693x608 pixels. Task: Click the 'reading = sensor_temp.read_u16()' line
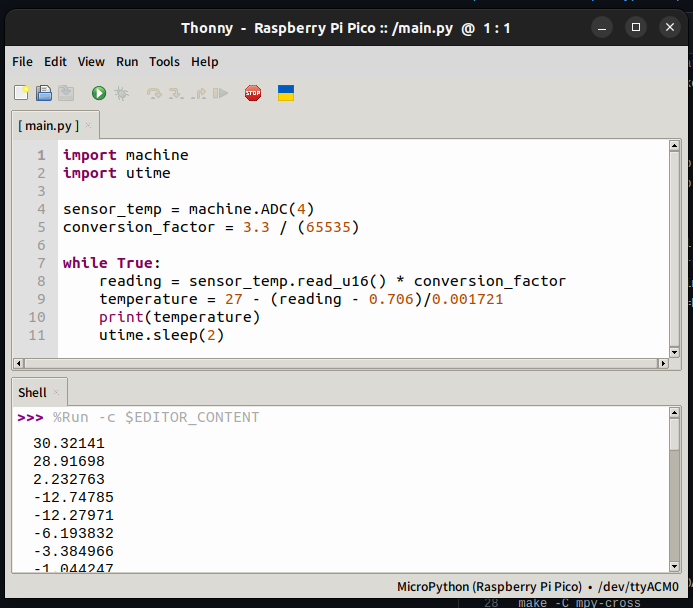[x=332, y=281]
